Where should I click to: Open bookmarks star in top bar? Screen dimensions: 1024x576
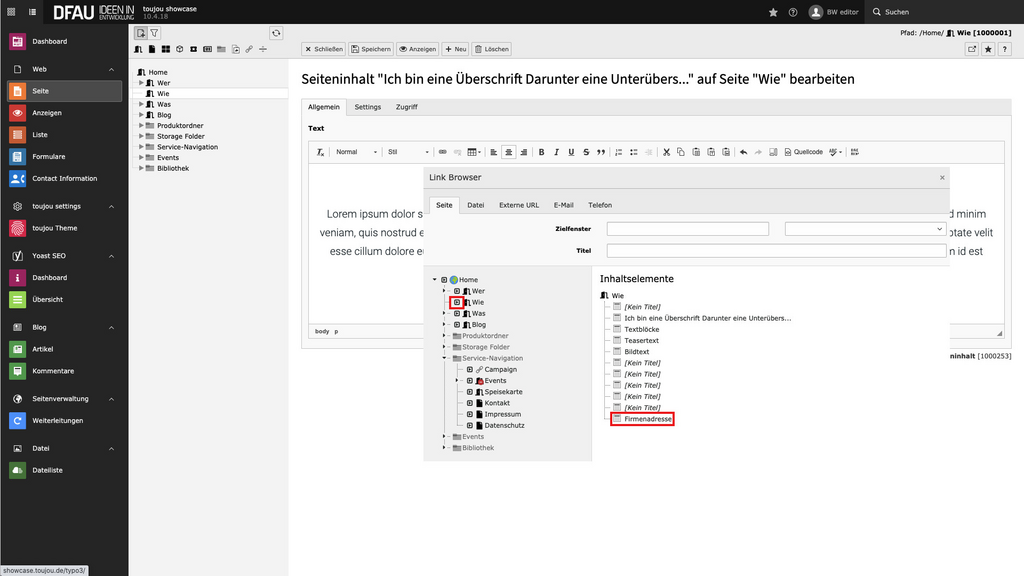[773, 12]
